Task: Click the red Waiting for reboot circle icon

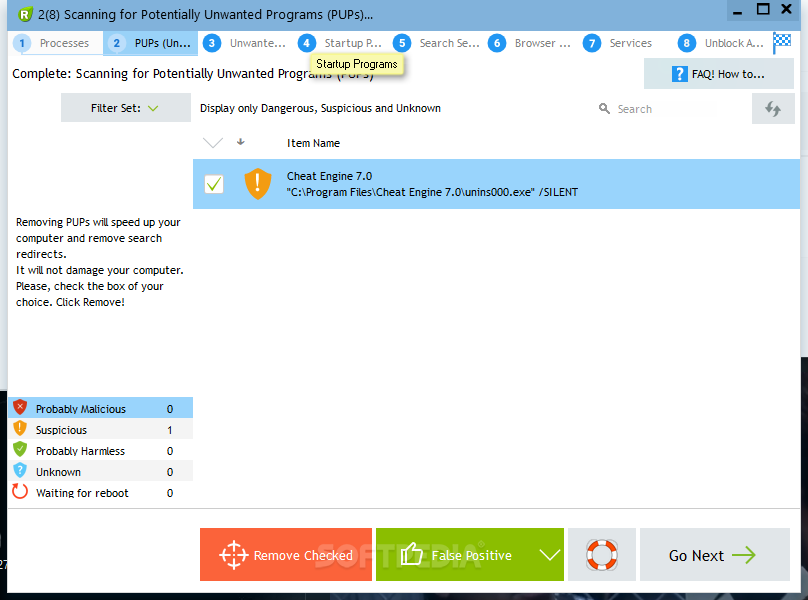Action: (20, 491)
